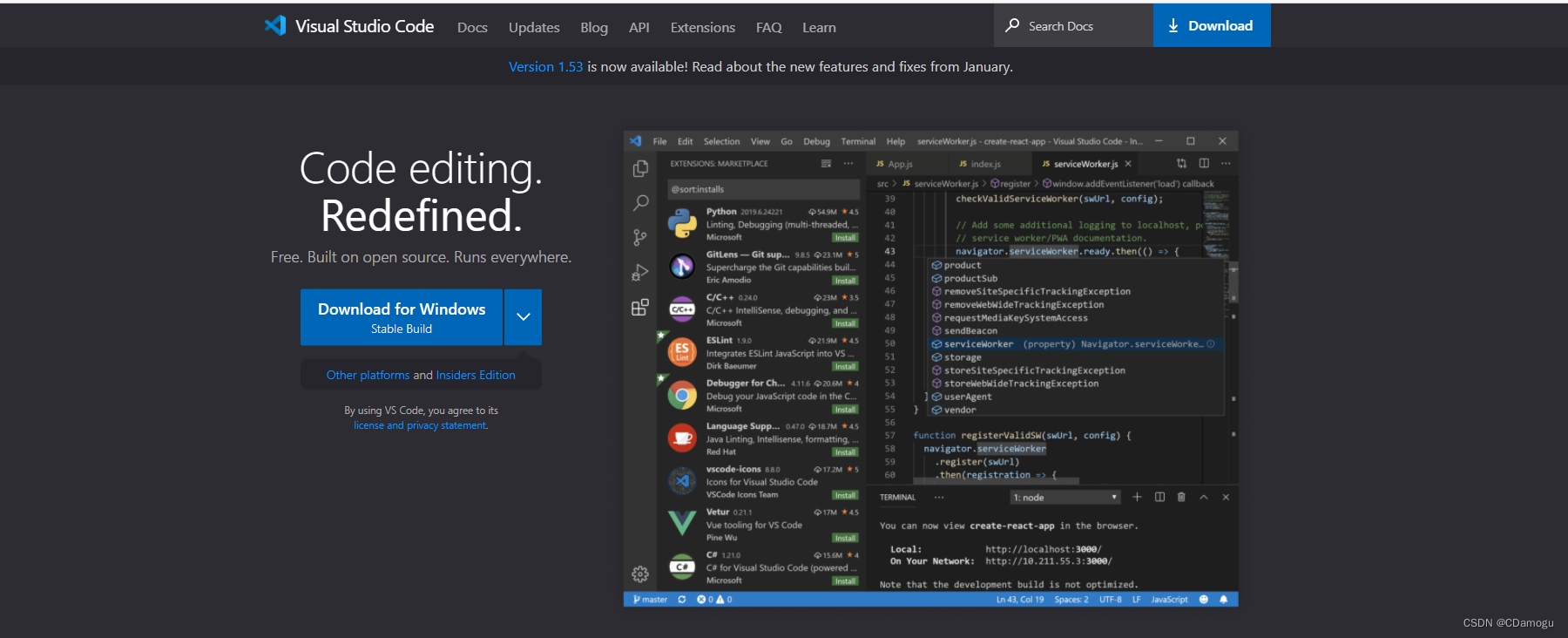This screenshot has height=638, width=1568.
Task: Click the Python extension icon
Action: click(682, 223)
